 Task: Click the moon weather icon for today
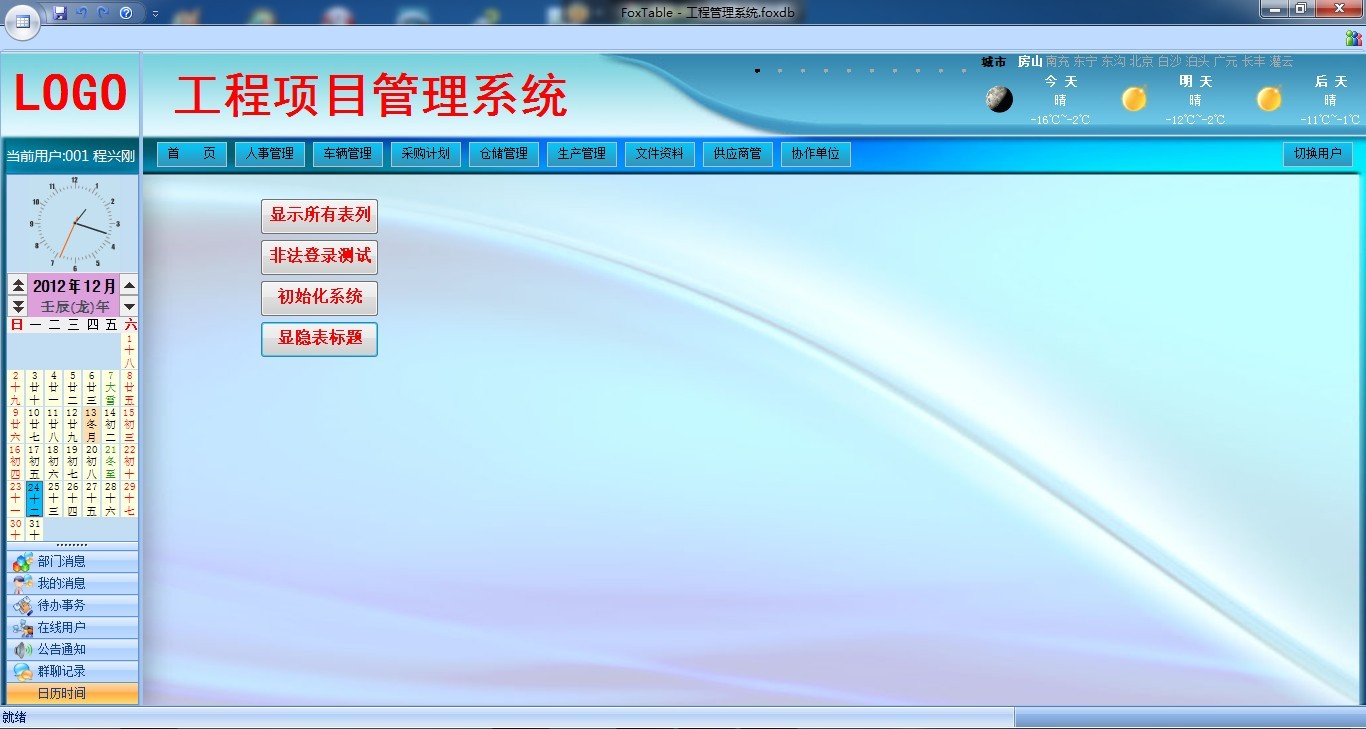pos(999,99)
